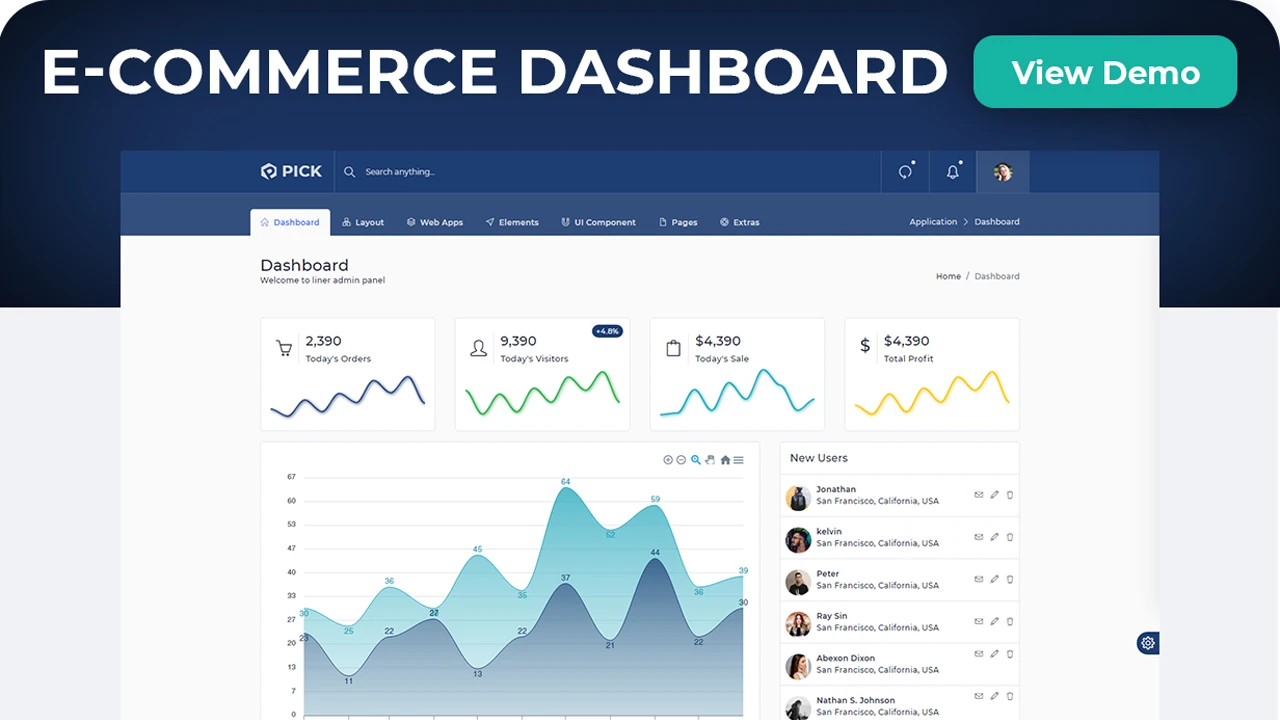Open the Web Apps menu
Screen dimensions: 1280x720
coord(435,222)
